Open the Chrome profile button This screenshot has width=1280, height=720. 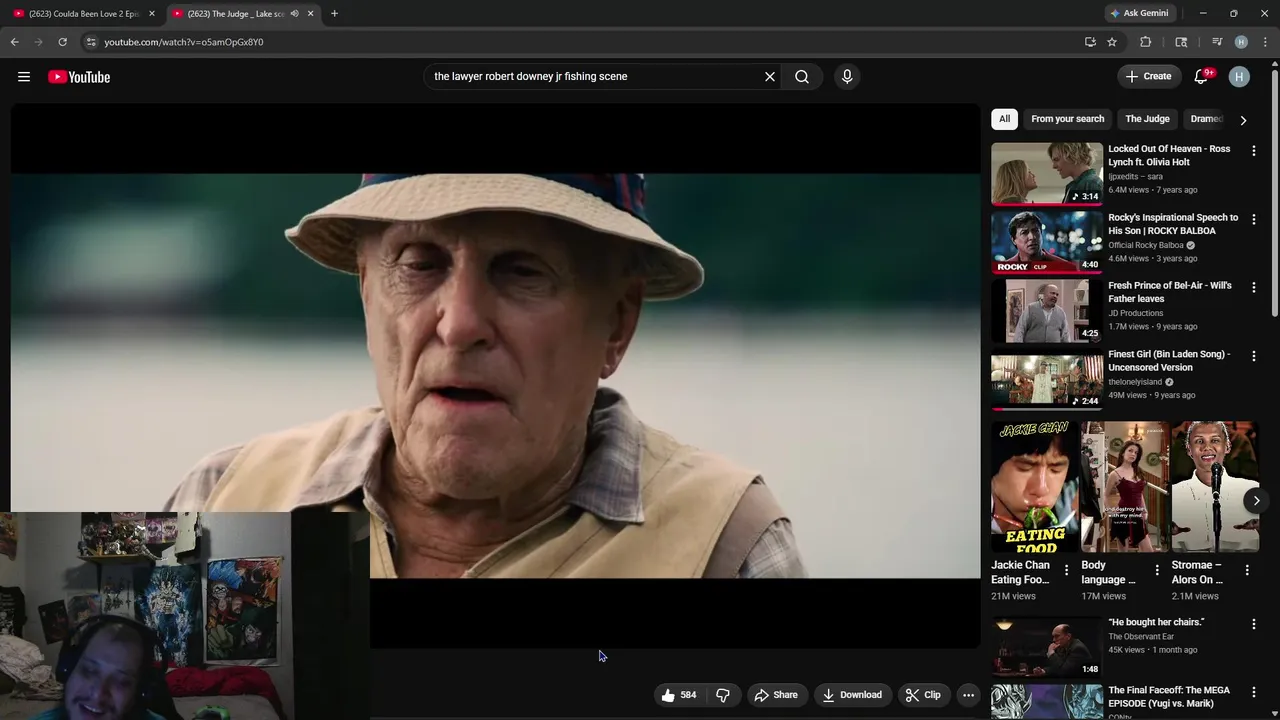(x=1241, y=42)
